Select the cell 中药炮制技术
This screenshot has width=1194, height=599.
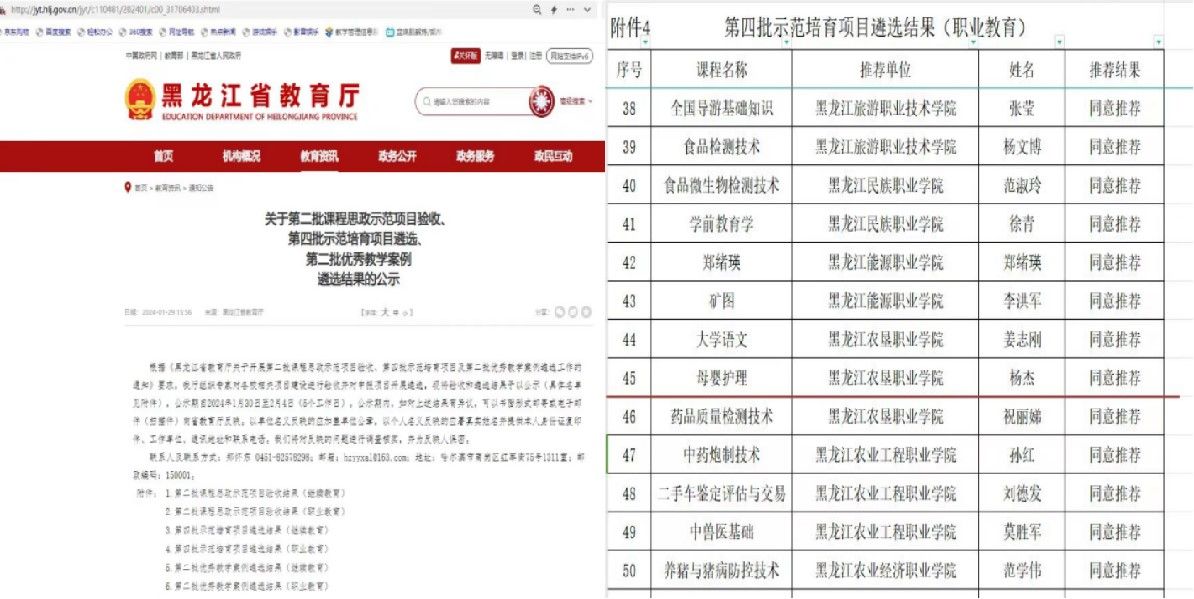(x=722, y=455)
